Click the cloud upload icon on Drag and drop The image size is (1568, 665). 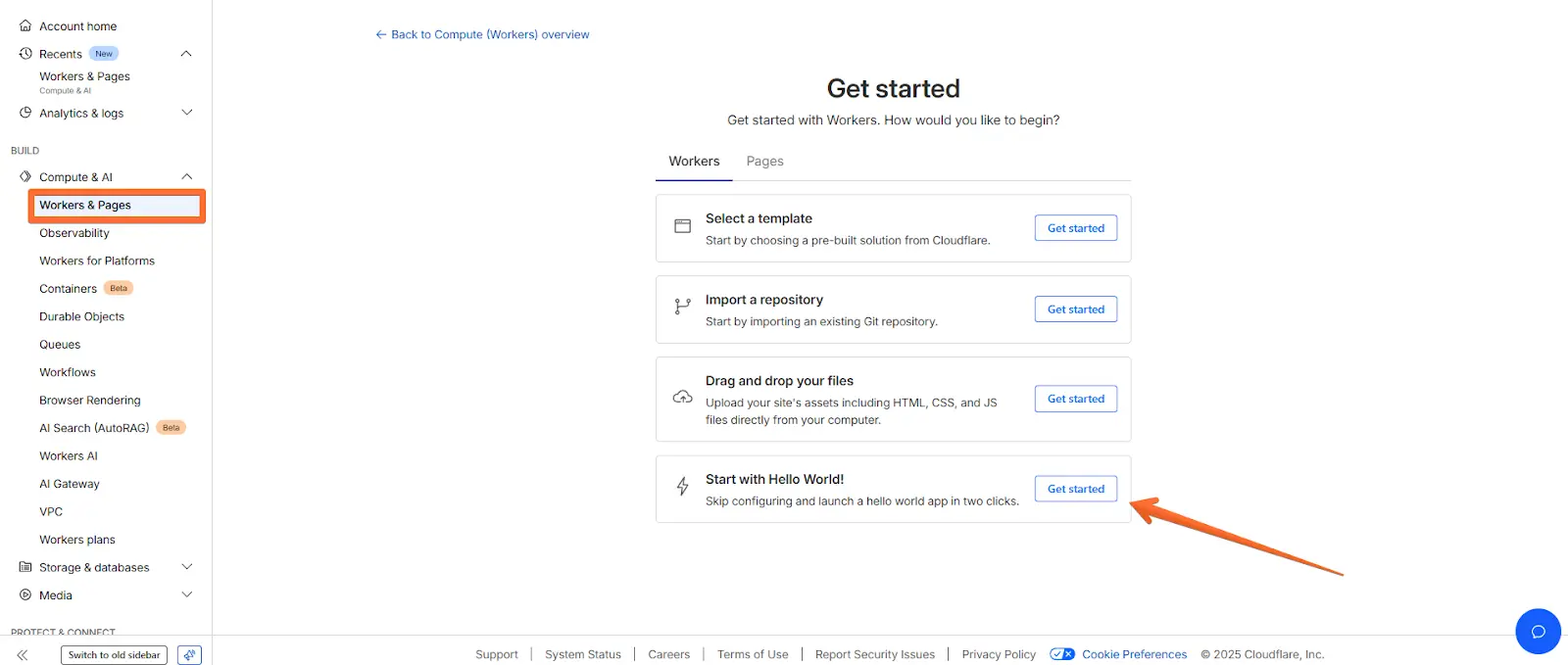click(683, 399)
